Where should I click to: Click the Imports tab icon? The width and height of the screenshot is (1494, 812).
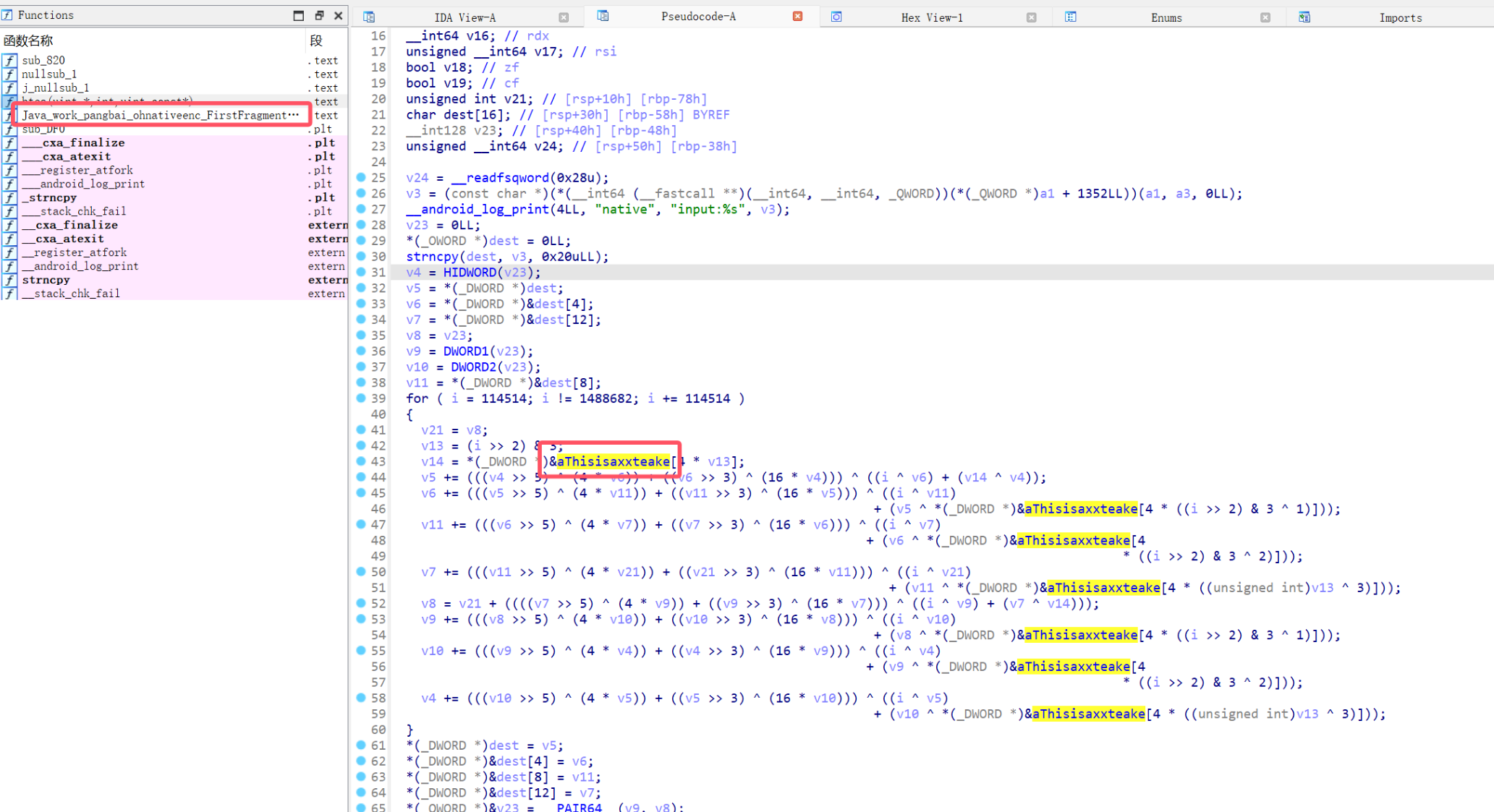click(x=1304, y=17)
